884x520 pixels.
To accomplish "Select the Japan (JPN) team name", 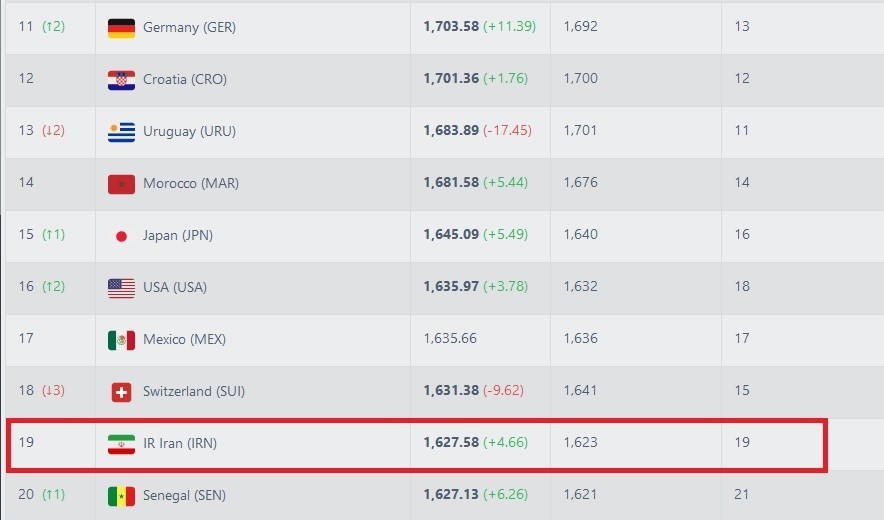I will pyautogui.click(x=178, y=235).
